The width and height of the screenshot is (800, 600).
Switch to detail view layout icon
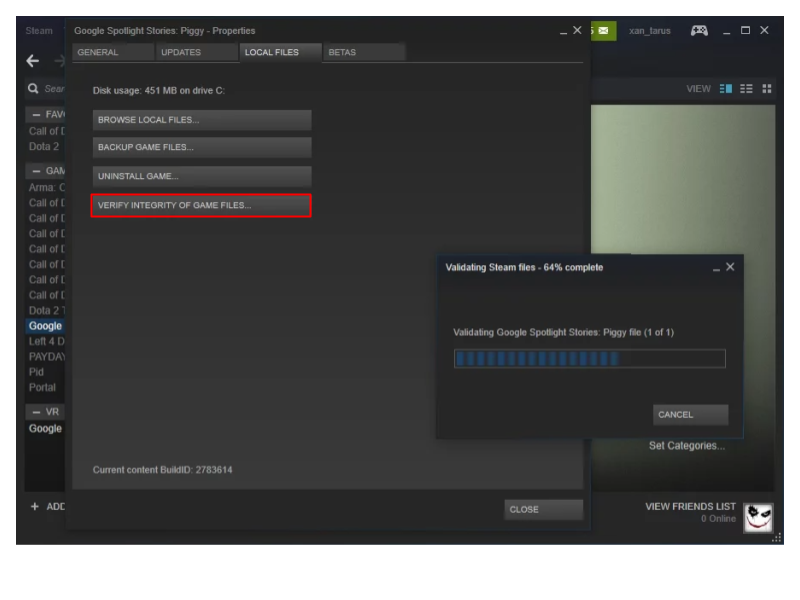click(x=726, y=89)
